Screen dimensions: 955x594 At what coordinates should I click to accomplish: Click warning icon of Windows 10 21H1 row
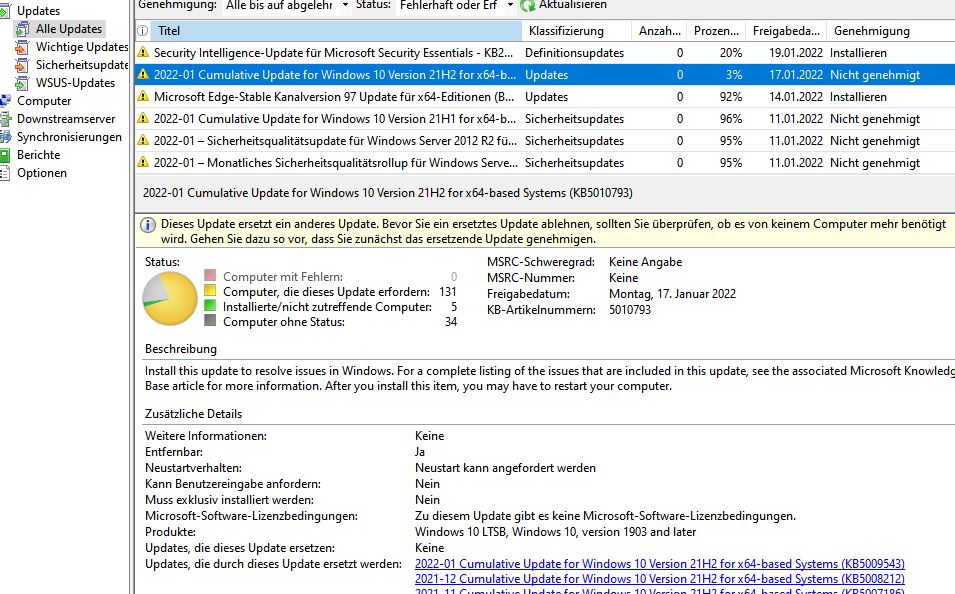(x=143, y=118)
